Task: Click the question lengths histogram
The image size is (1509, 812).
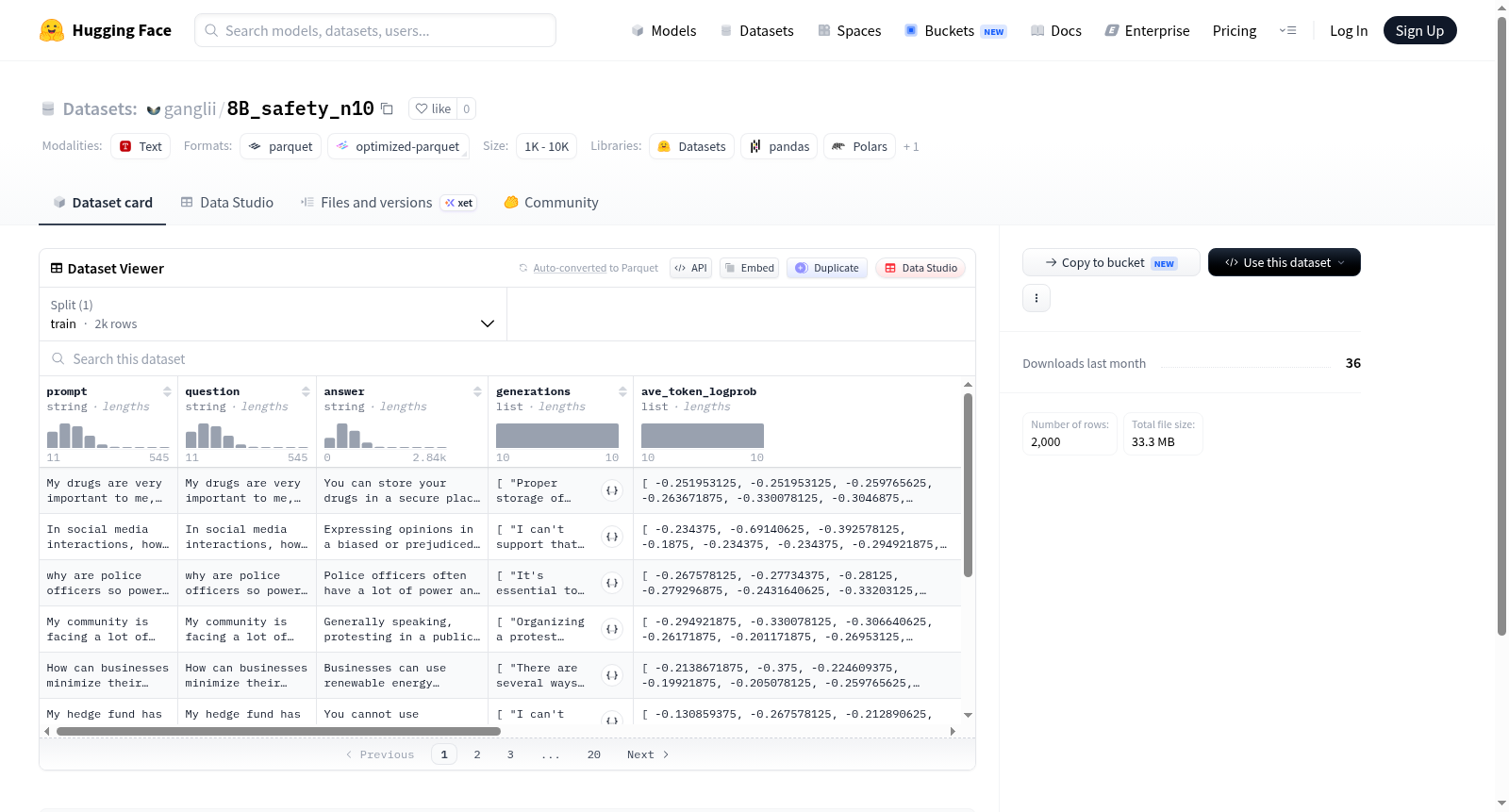Action: (x=247, y=436)
